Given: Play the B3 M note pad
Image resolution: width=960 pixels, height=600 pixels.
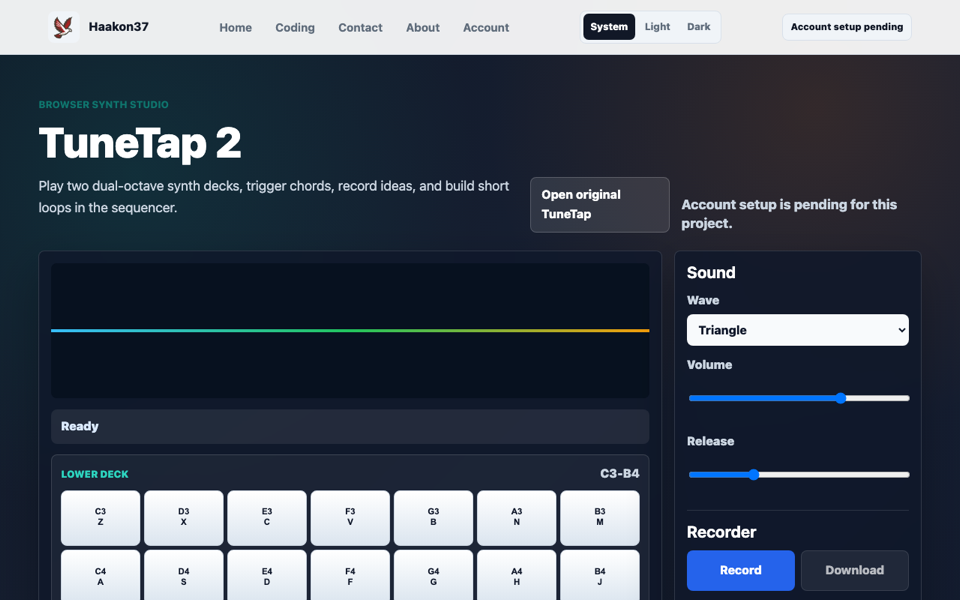Looking at the screenshot, I should [600, 517].
